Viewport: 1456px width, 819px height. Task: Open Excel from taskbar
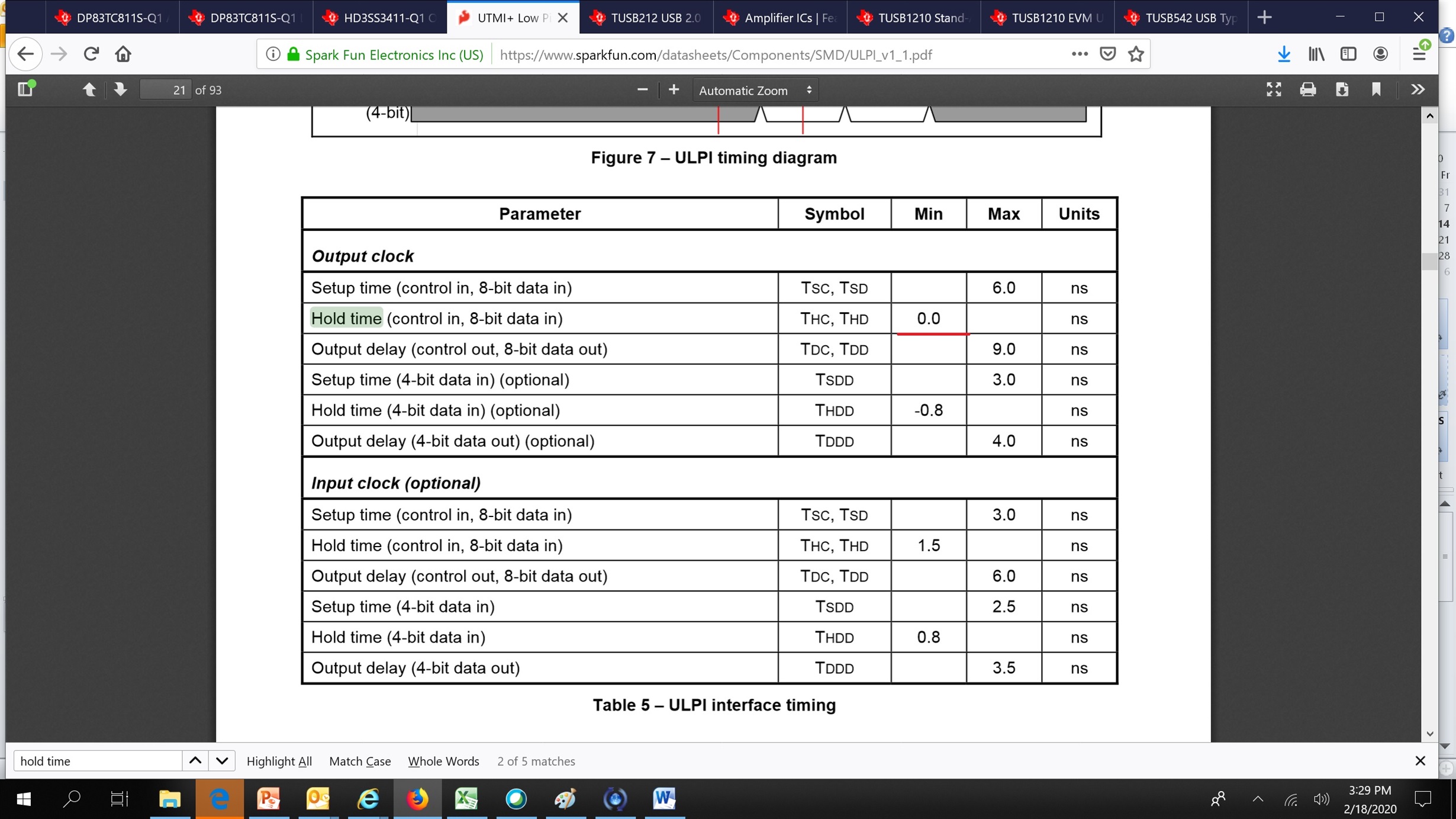(466, 799)
